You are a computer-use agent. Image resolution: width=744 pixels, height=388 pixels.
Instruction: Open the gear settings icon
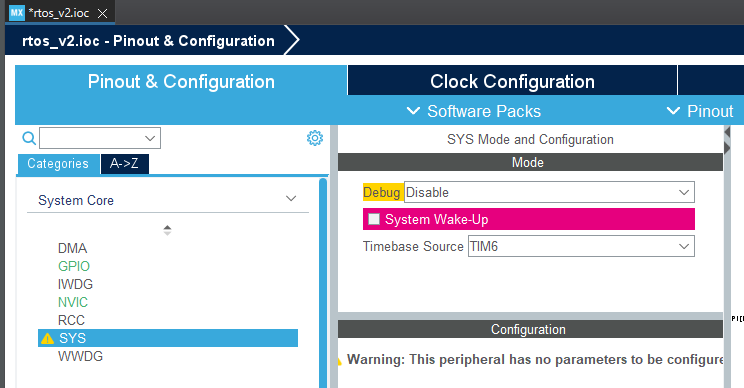pyautogui.click(x=315, y=138)
